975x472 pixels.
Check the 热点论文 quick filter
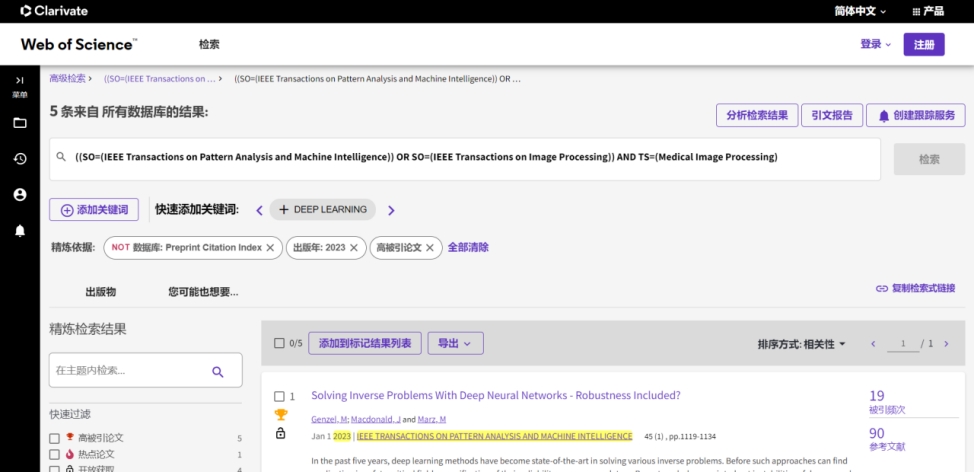[55, 455]
